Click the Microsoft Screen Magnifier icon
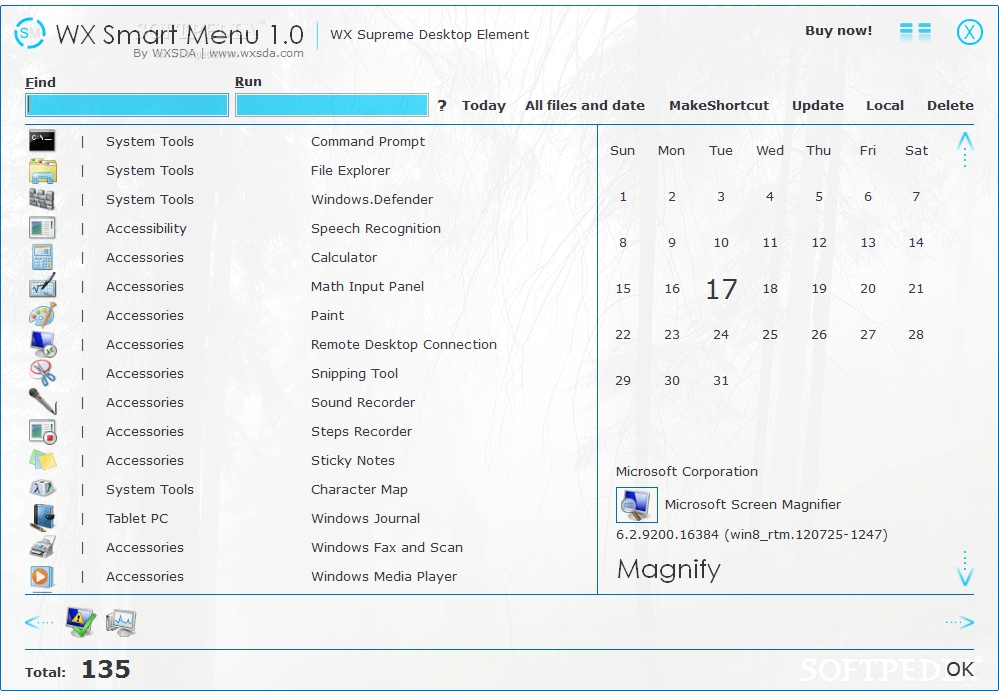This screenshot has width=999, height=691. (636, 505)
